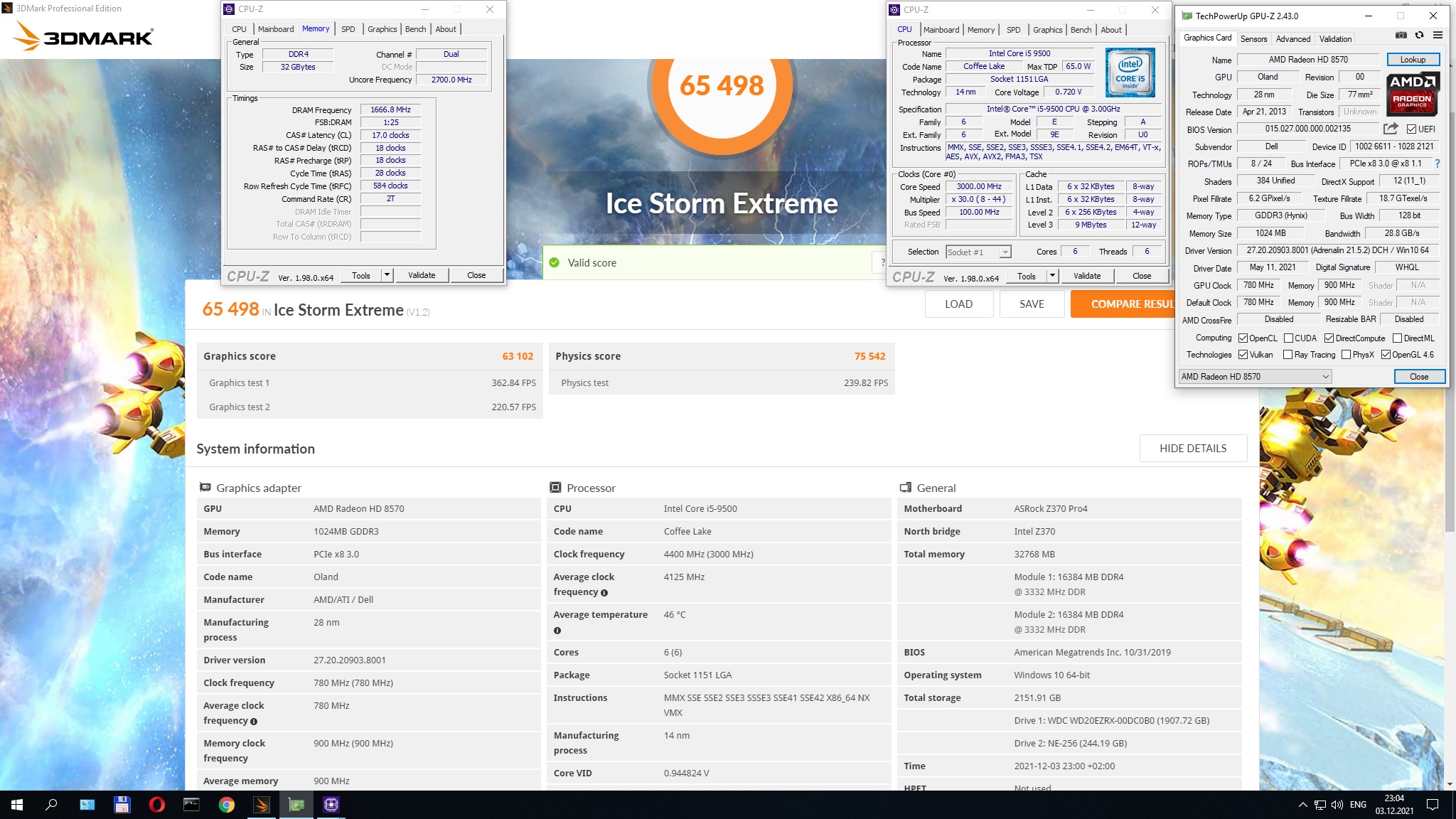
Task: Click the volume icon in system tray
Action: coord(1337,805)
